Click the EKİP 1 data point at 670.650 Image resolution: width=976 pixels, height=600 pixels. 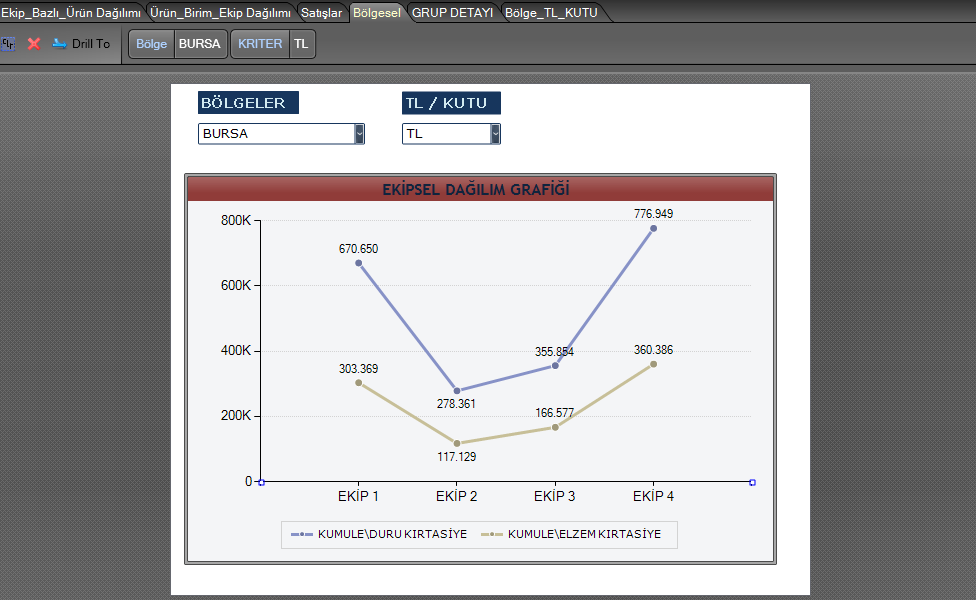[358, 263]
